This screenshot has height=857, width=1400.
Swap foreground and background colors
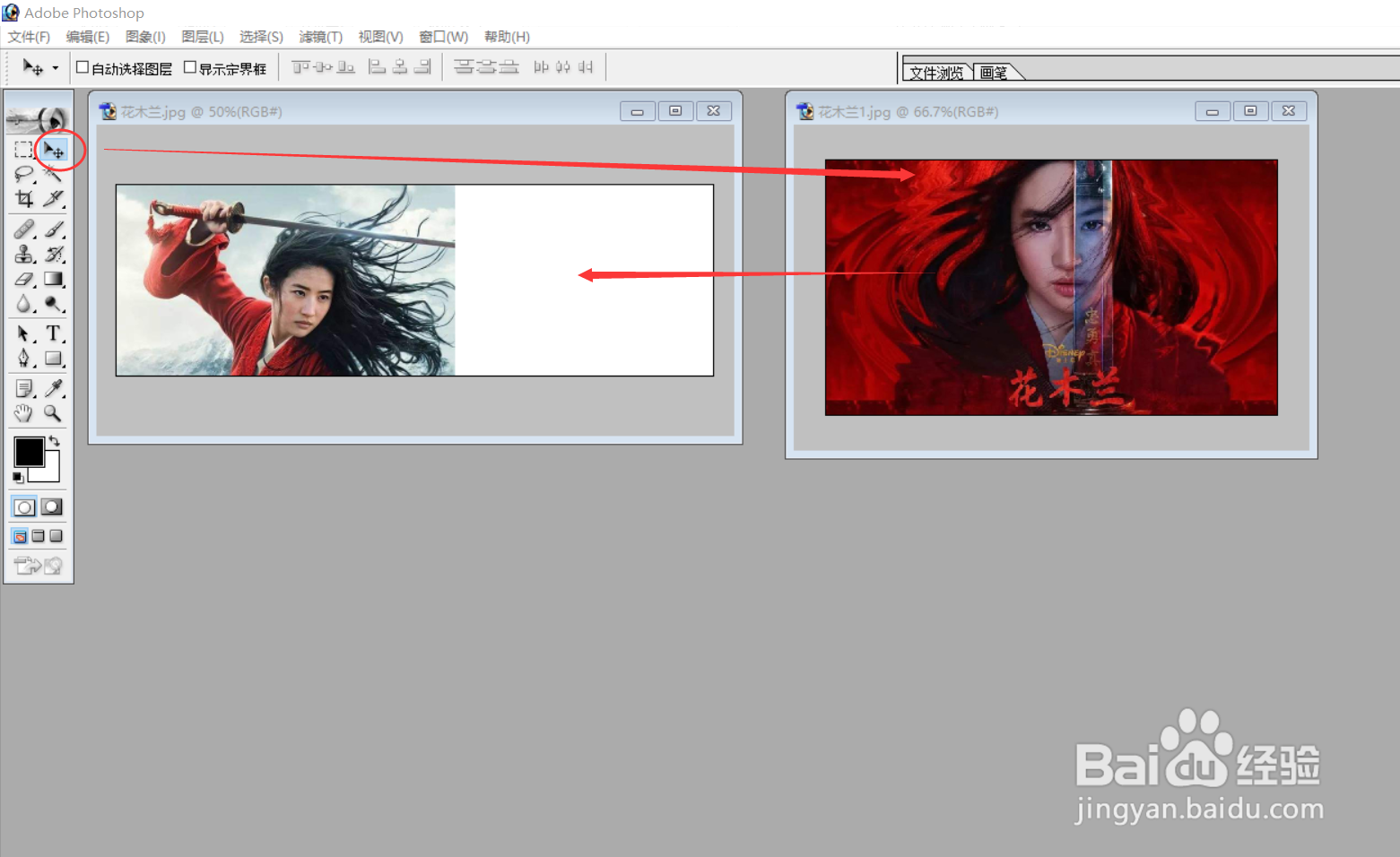pyautogui.click(x=55, y=440)
